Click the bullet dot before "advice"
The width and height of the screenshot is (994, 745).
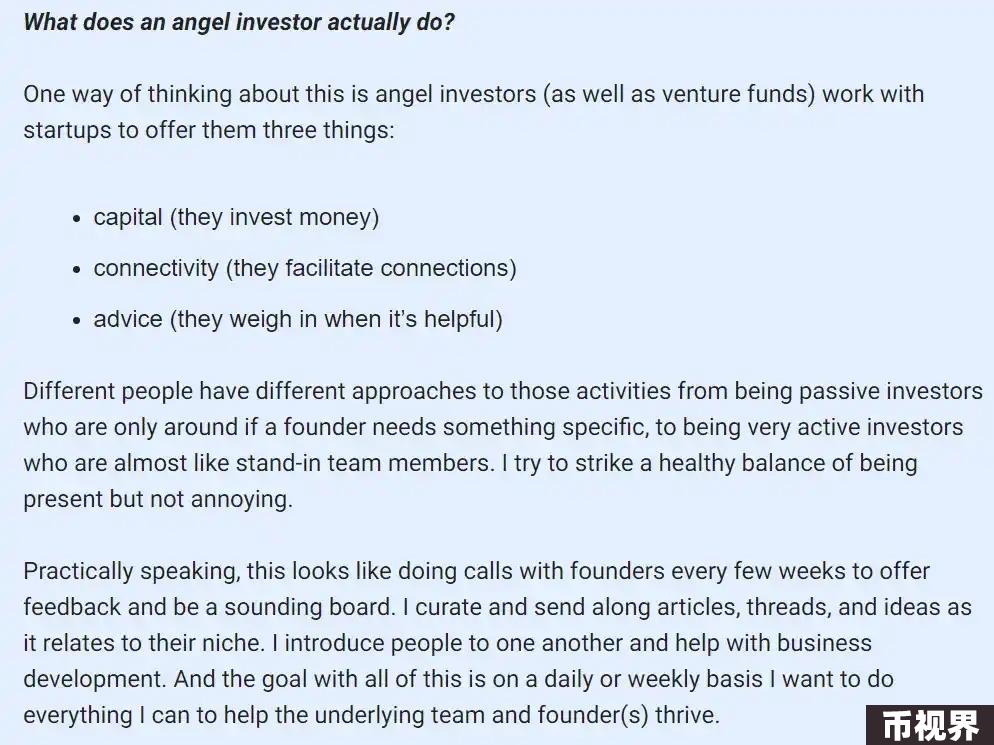tap(77, 321)
